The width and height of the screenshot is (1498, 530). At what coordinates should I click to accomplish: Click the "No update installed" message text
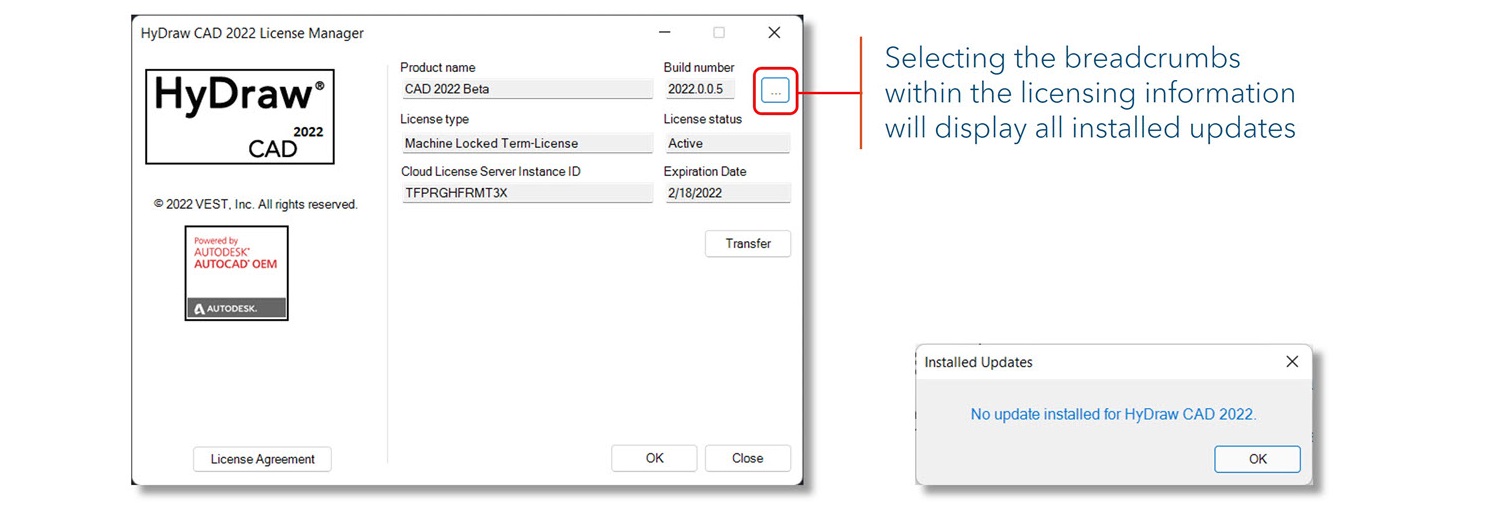point(1113,414)
